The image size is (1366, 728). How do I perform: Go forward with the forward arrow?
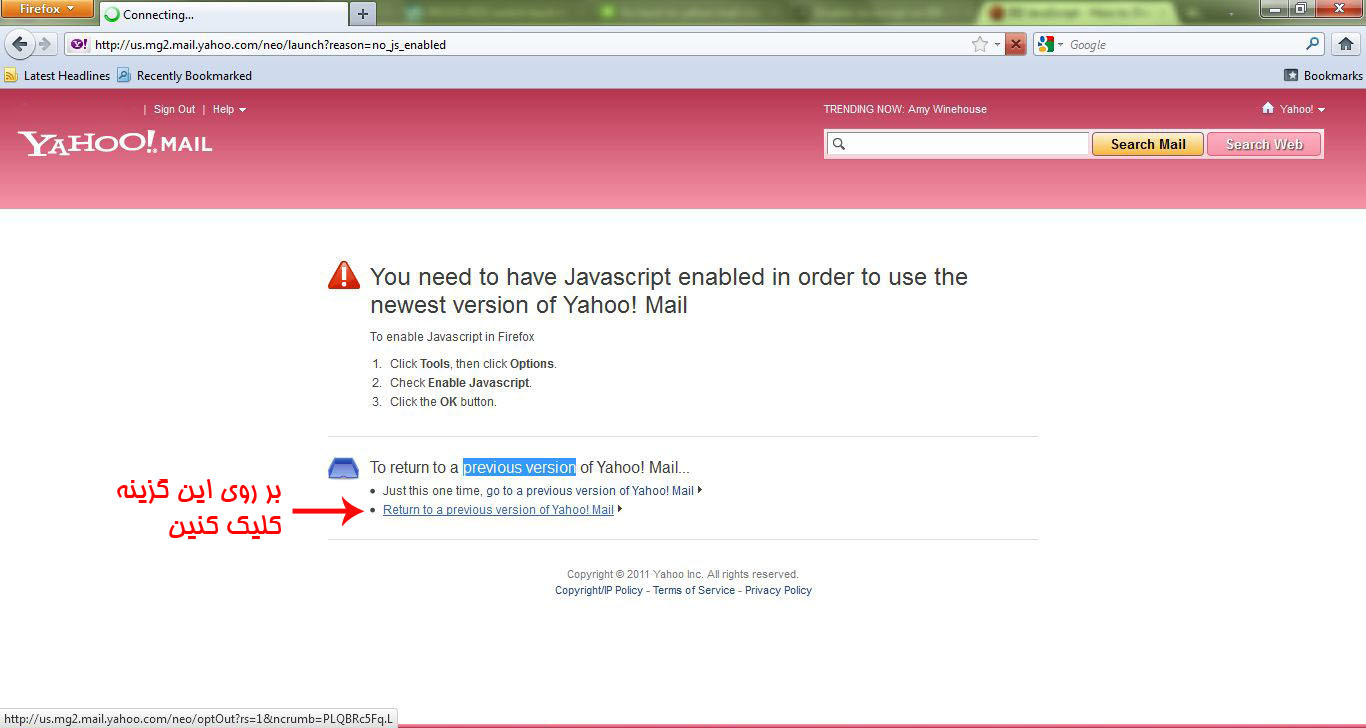point(45,44)
